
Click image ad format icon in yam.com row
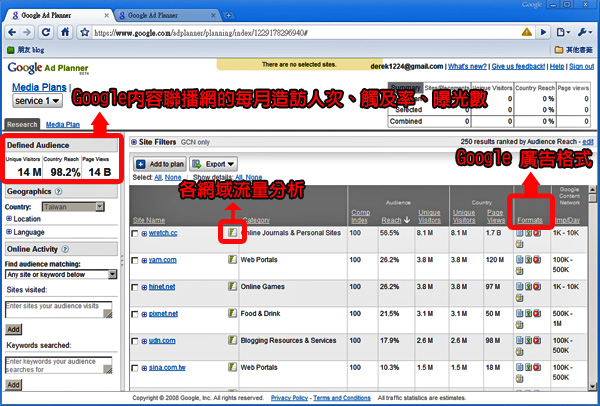(x=528, y=259)
